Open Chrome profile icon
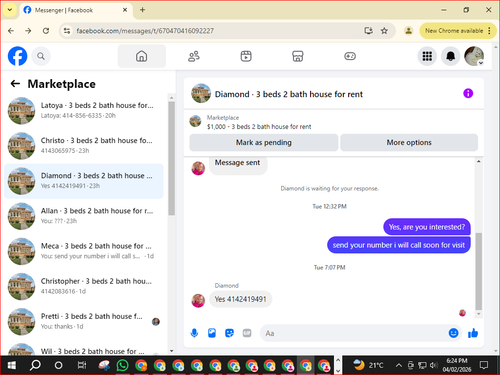Image resolution: width=500 pixels, height=375 pixels. [x=408, y=31]
